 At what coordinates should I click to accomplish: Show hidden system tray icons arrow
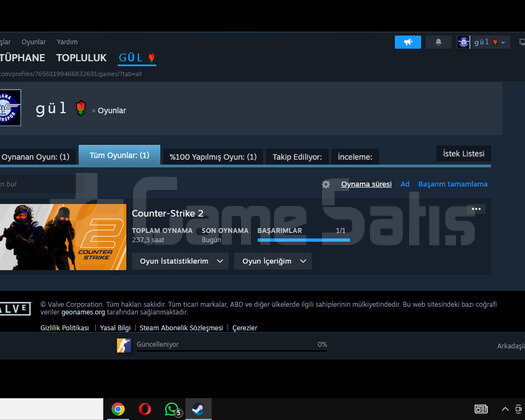point(505,409)
